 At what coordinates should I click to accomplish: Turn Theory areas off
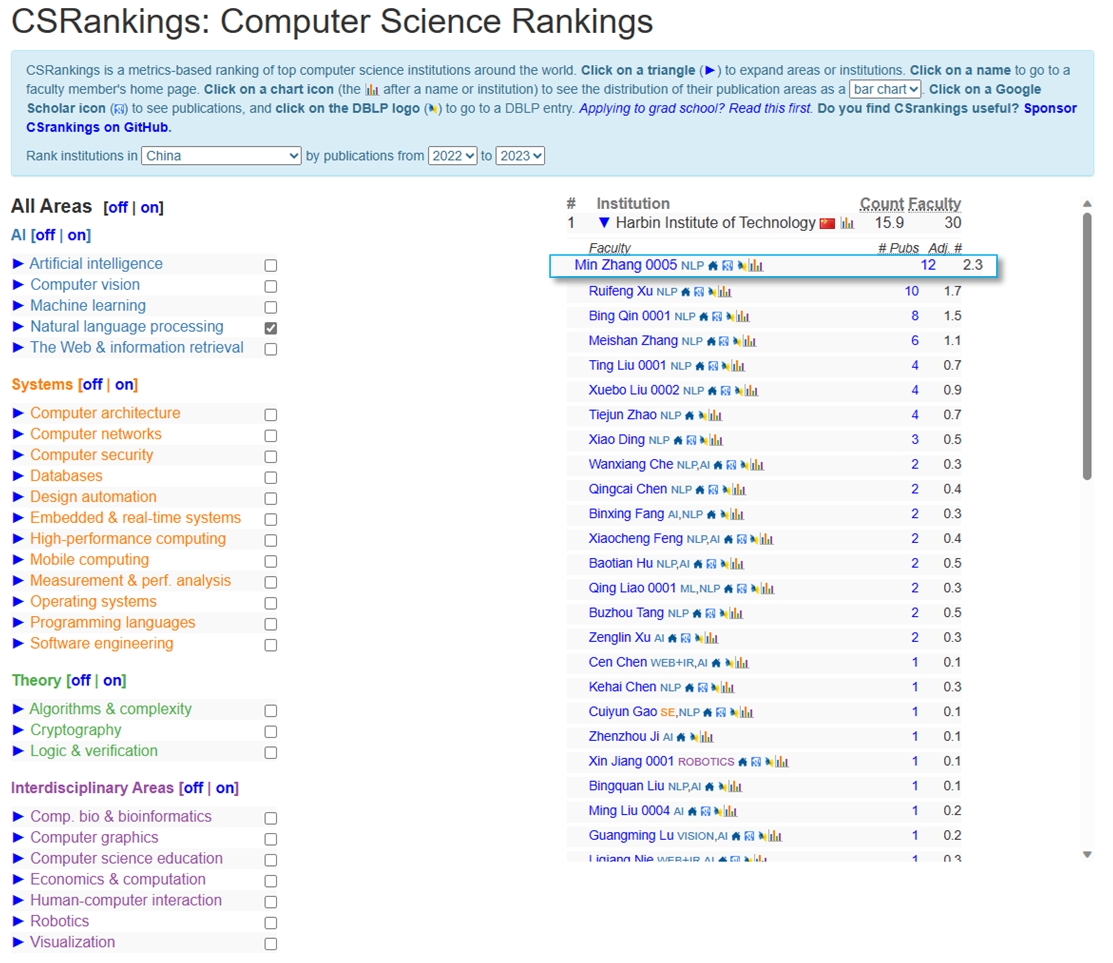point(81,681)
